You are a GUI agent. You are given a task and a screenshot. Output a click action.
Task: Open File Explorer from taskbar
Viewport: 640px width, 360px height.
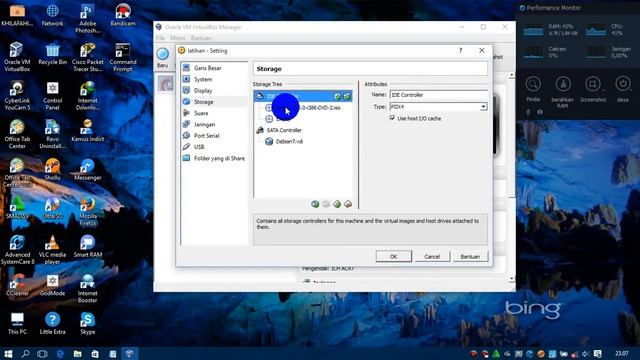pyautogui.click(x=78, y=353)
